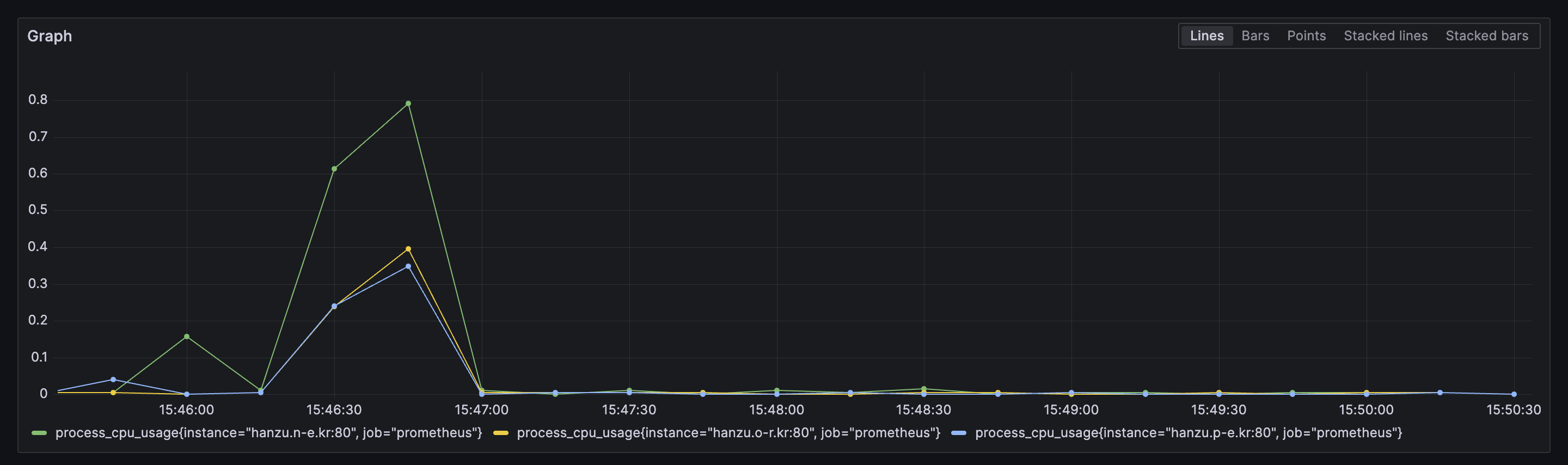Viewport: 1568px width, 465px height.
Task: Toggle hanzu.o-r.kr:80 series in legend
Action: click(728, 433)
